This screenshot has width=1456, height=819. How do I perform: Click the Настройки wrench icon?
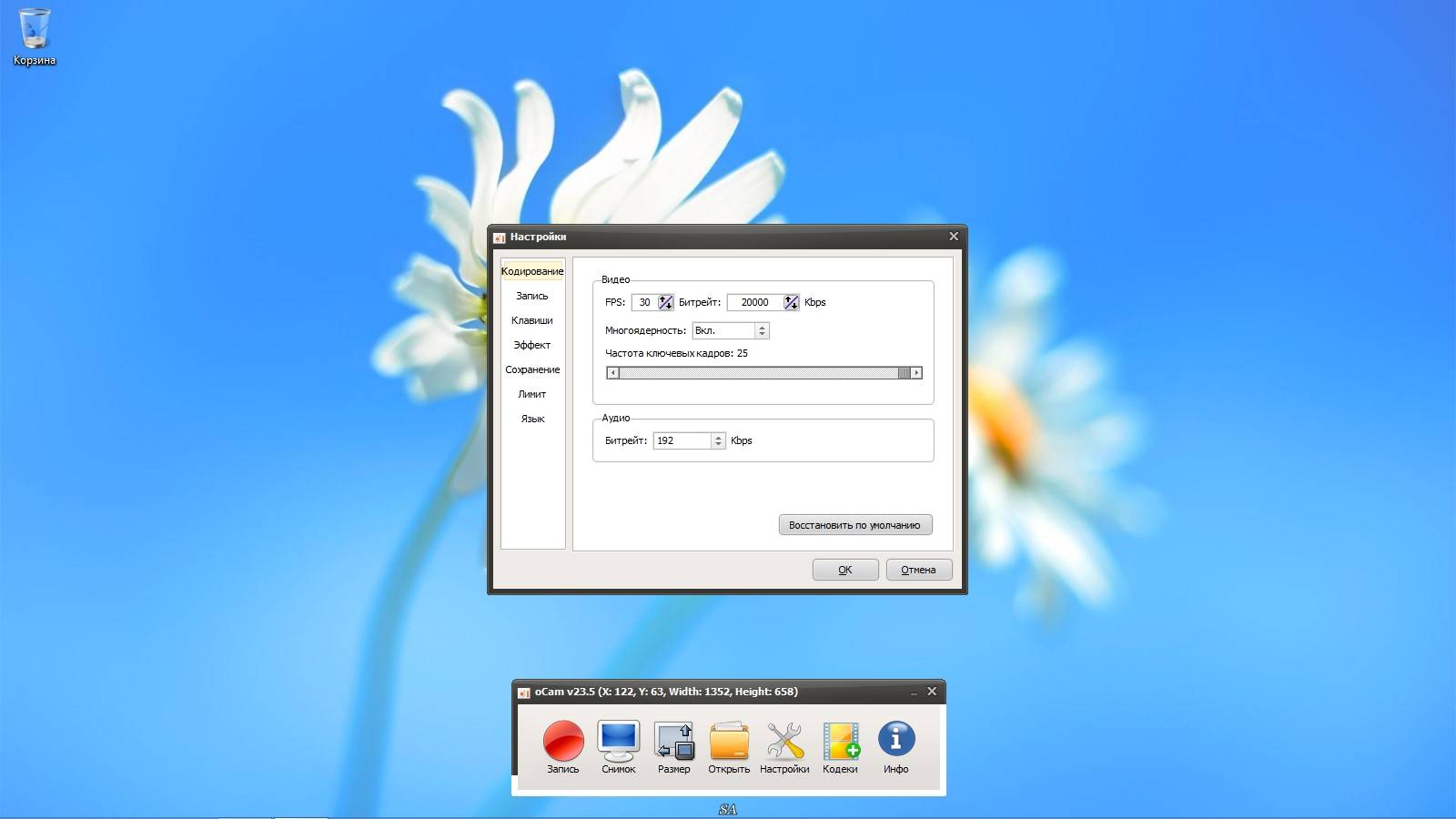[784, 741]
